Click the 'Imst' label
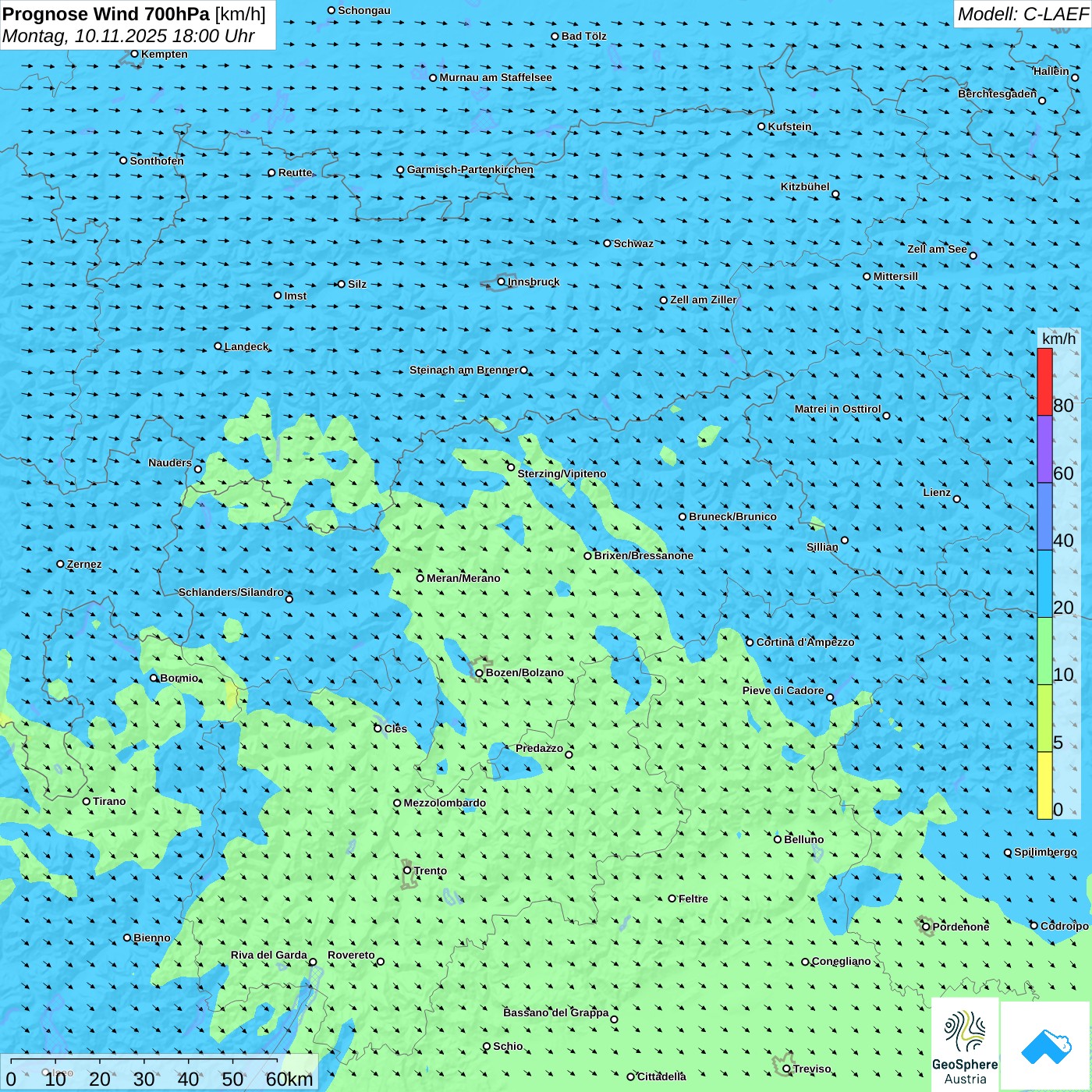Screen dimensions: 1092x1092 pos(296,296)
